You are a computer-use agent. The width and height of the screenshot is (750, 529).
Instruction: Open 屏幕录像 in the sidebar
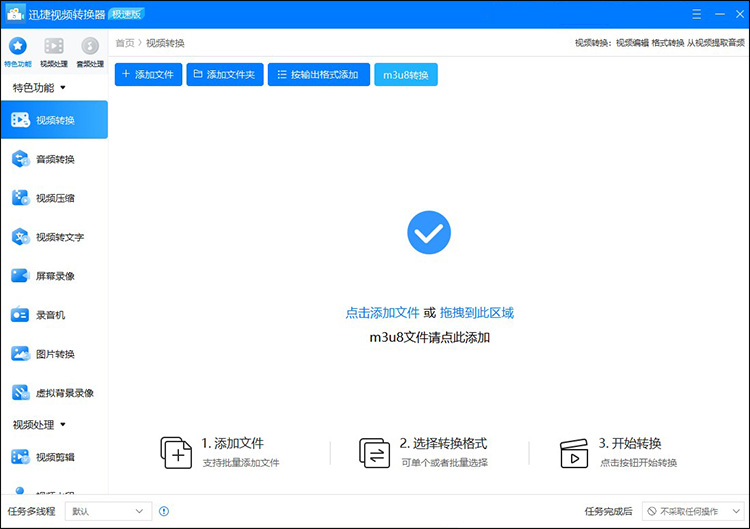pos(54,276)
